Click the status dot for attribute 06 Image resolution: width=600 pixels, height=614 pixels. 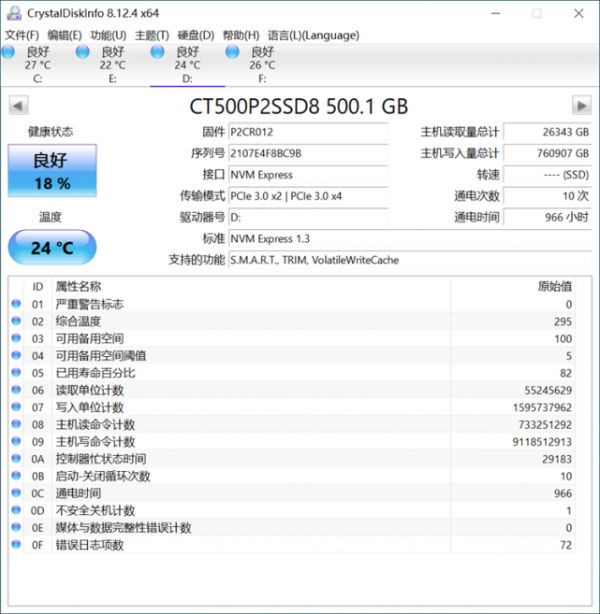tap(16, 390)
